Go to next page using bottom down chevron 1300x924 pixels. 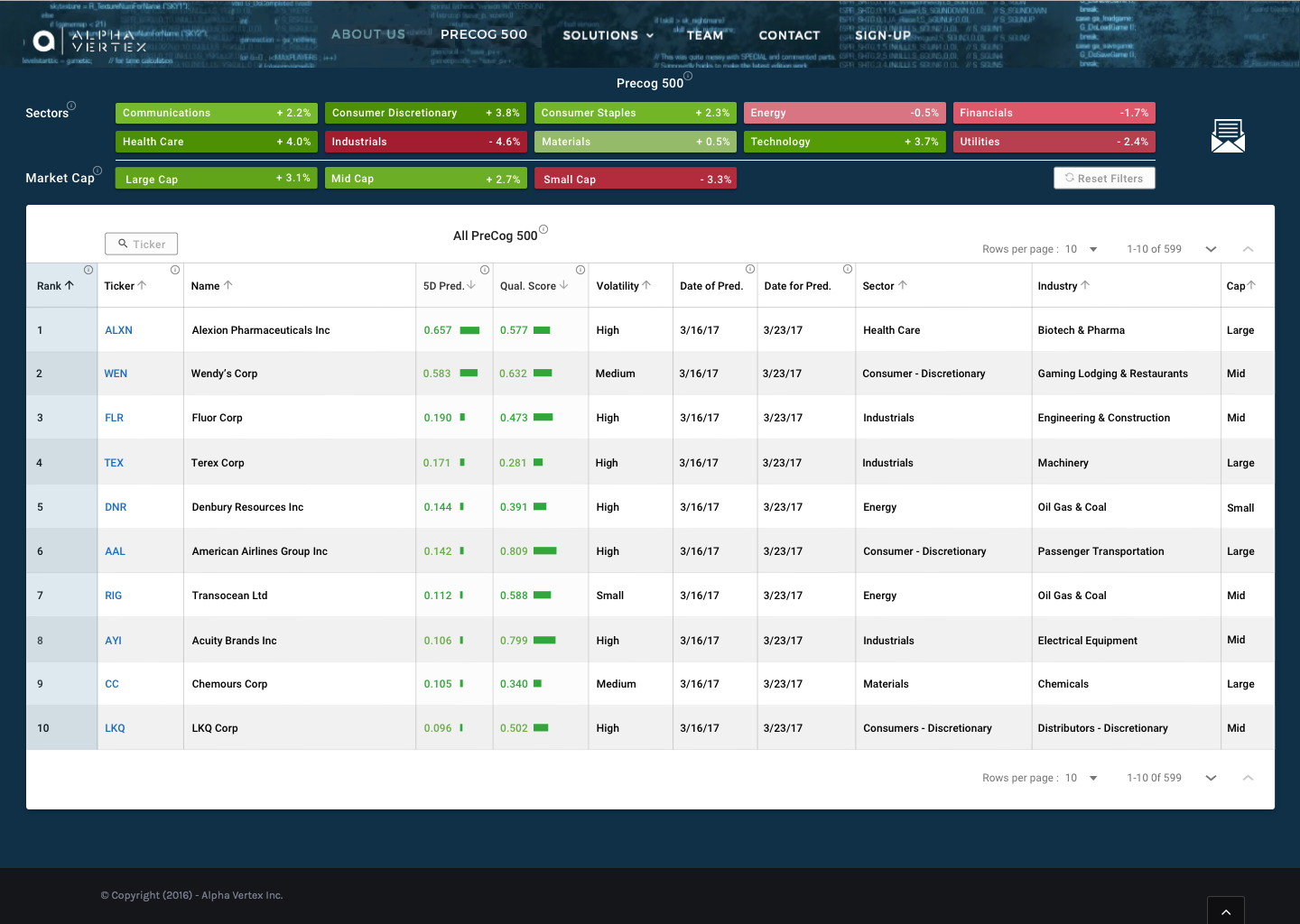click(1212, 778)
